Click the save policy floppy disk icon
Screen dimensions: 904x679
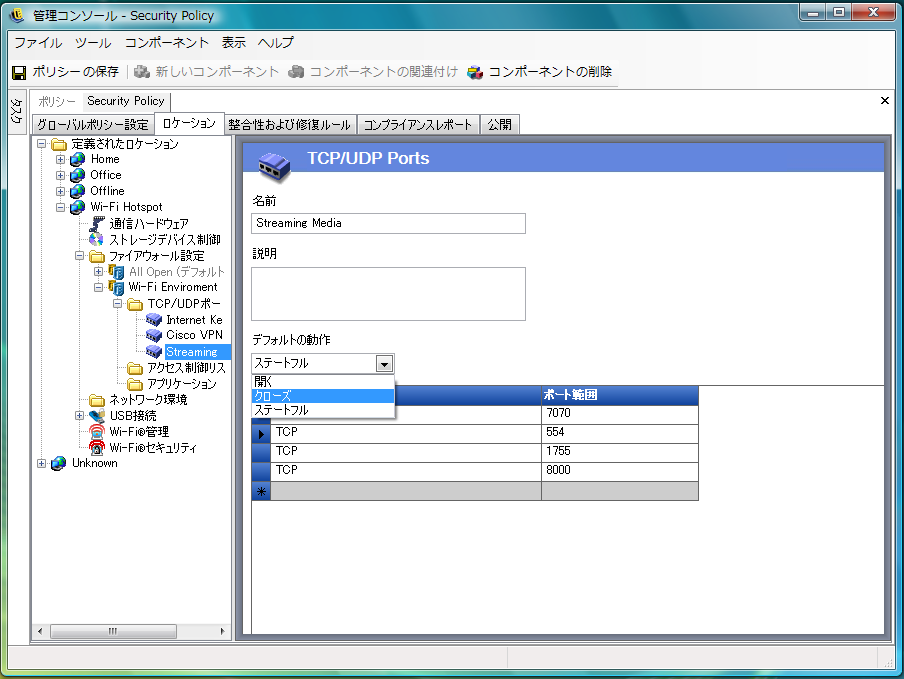[19, 73]
